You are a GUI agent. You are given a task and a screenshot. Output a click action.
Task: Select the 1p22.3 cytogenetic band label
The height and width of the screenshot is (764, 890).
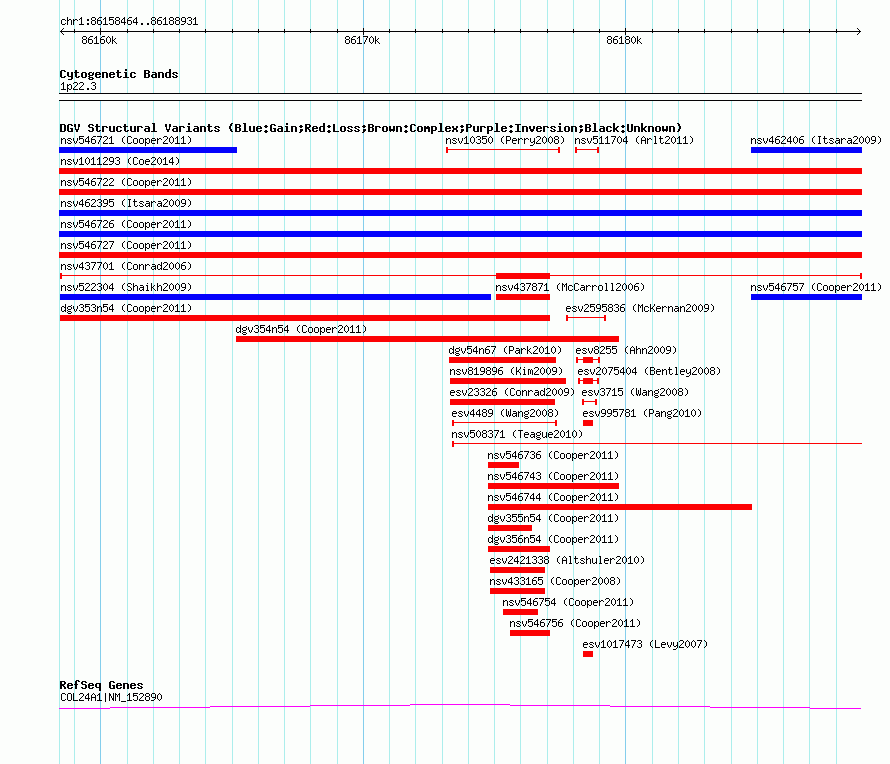(78, 86)
